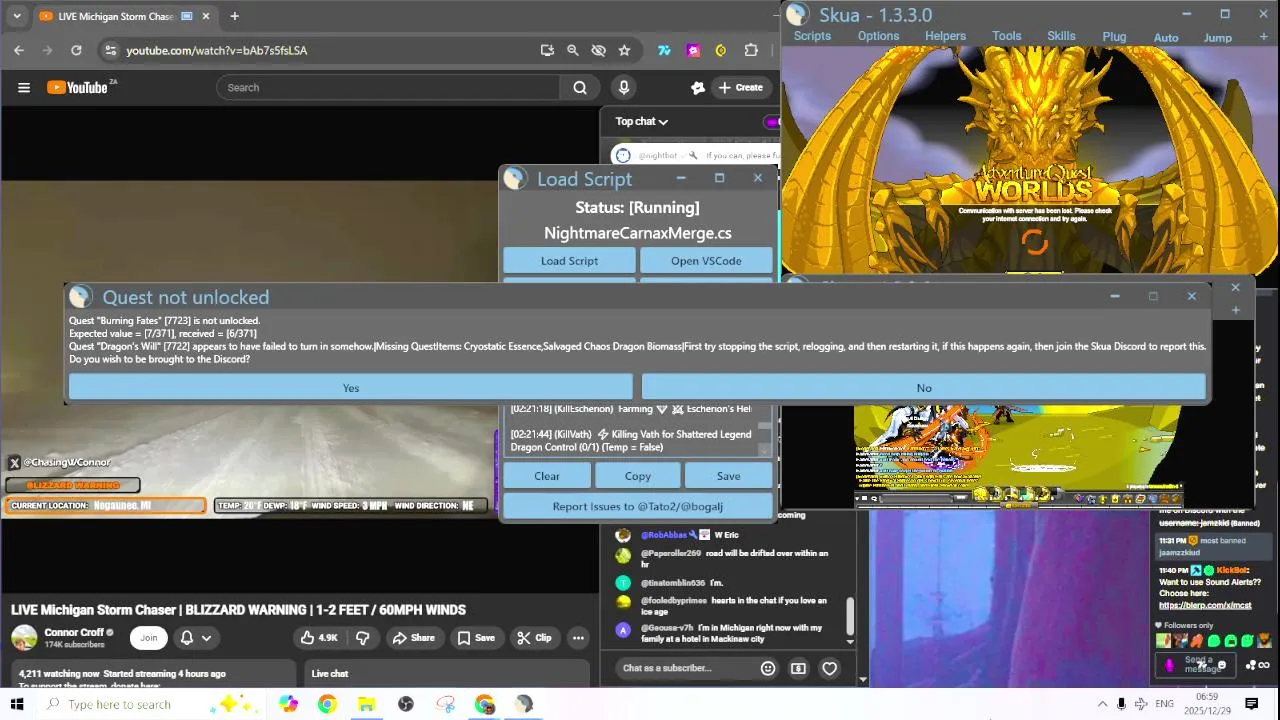Click Open VSCode button

click(x=706, y=261)
